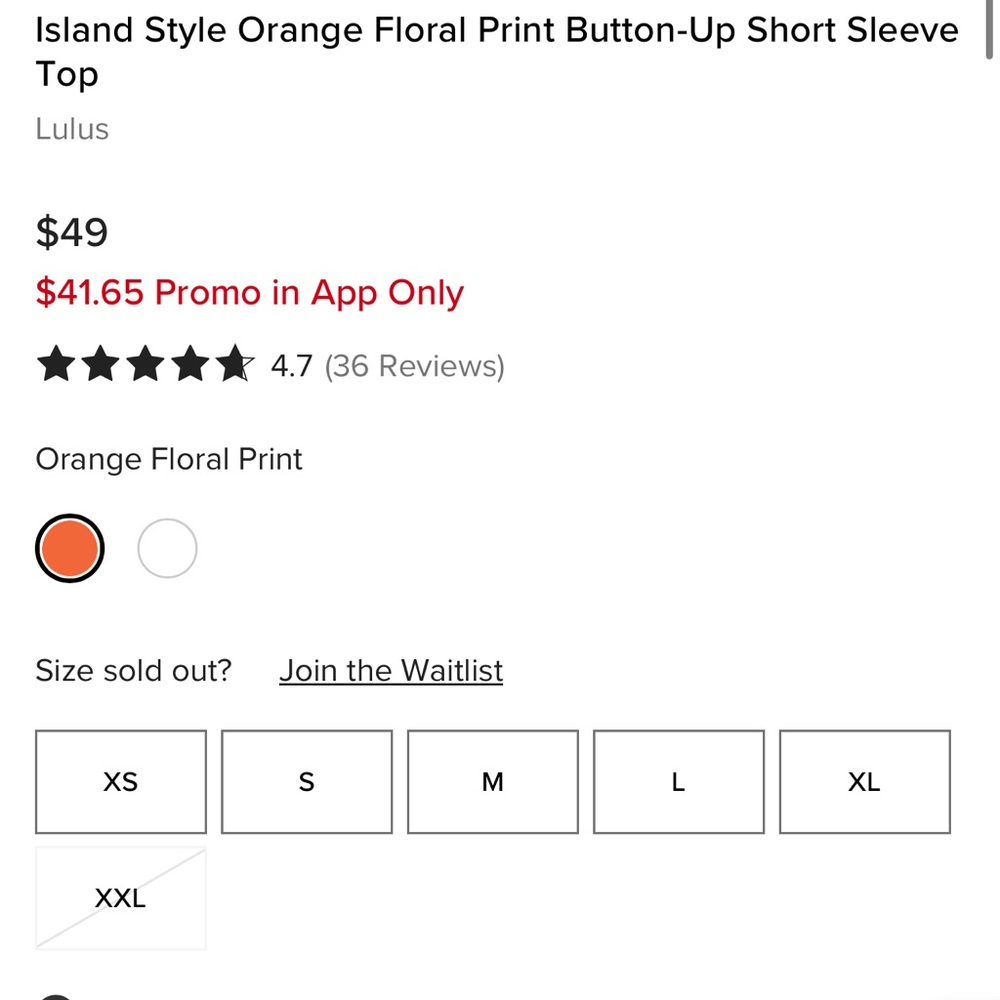Choose size XS

click(x=121, y=782)
